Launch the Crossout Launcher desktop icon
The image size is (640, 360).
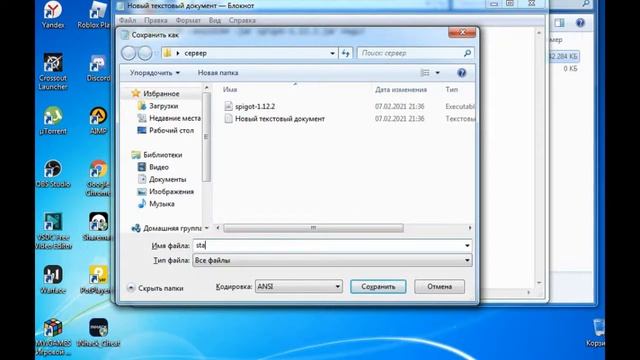pyautogui.click(x=53, y=71)
